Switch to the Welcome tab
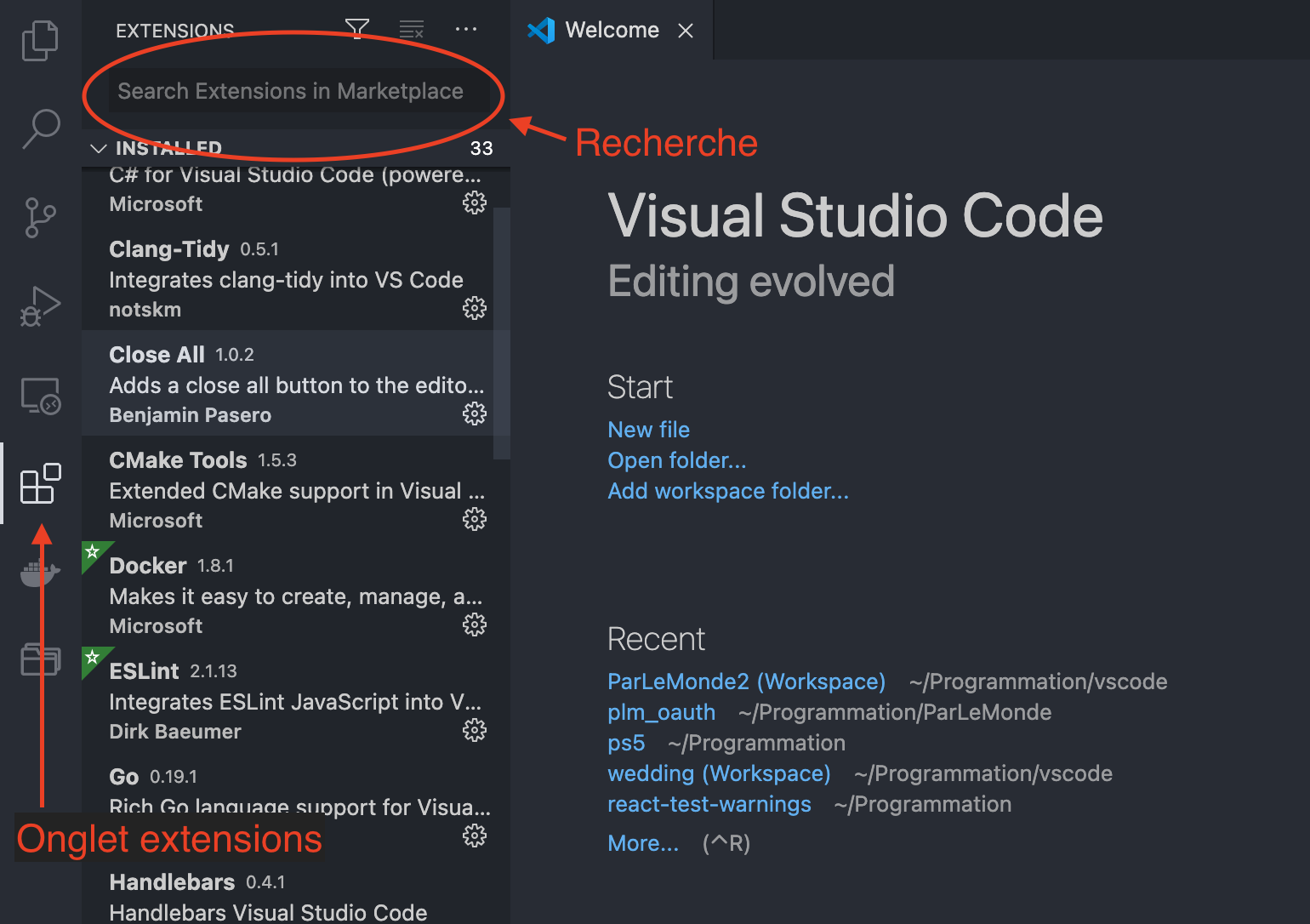Image resolution: width=1310 pixels, height=924 pixels. tap(612, 30)
